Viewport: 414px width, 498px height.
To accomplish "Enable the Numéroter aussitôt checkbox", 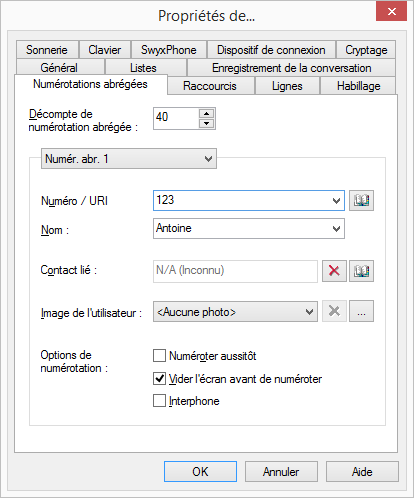I will [159, 356].
